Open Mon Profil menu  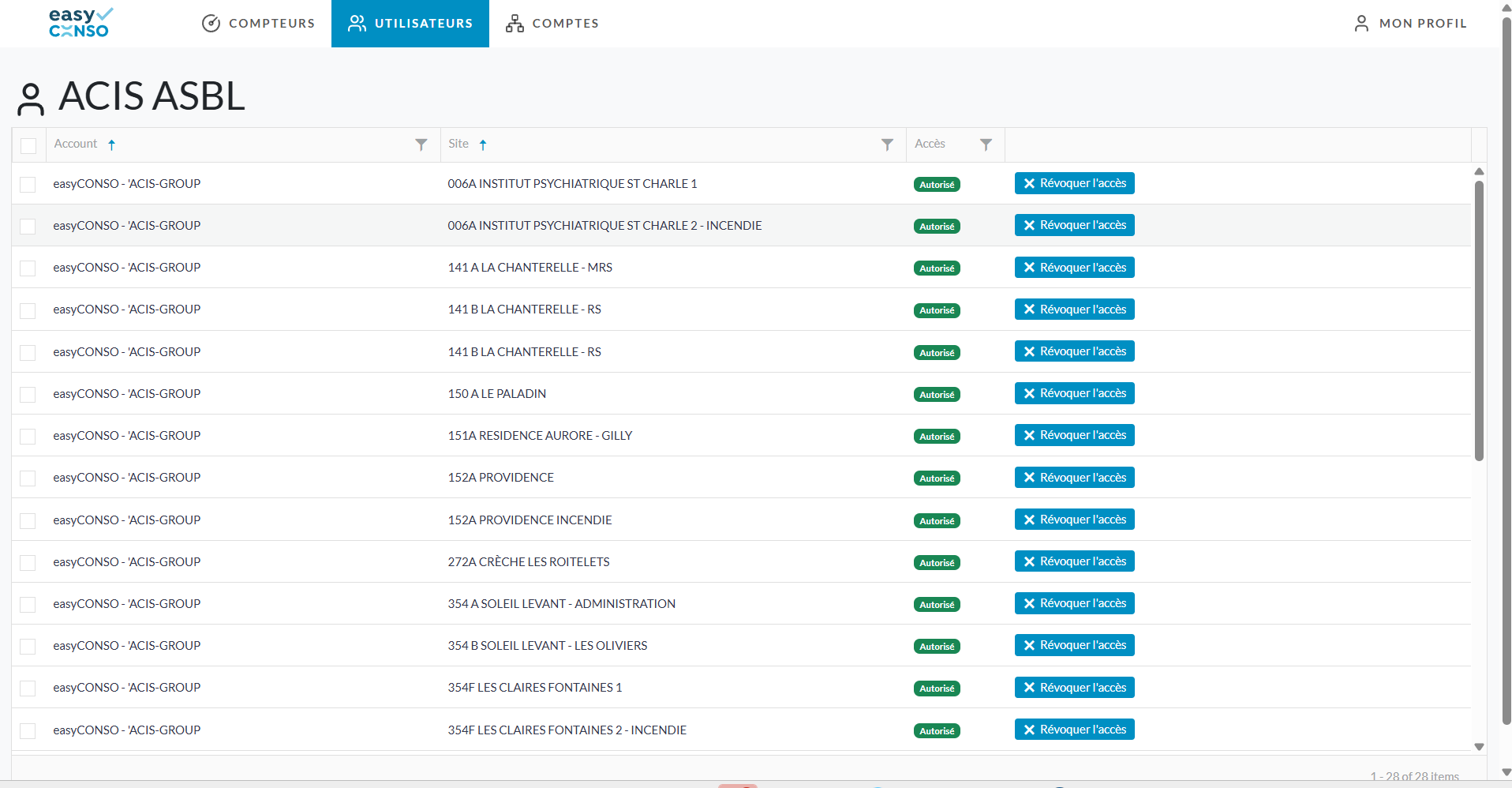click(x=1410, y=24)
